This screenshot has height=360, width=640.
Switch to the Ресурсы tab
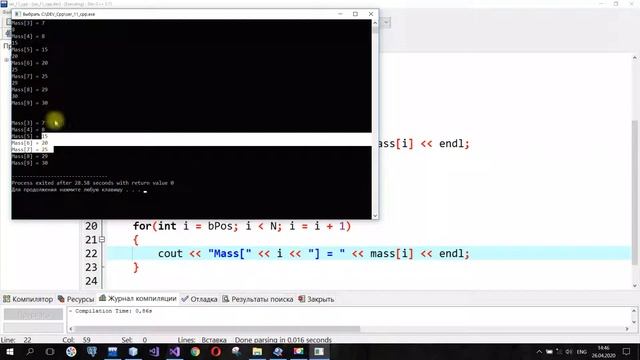point(76,299)
